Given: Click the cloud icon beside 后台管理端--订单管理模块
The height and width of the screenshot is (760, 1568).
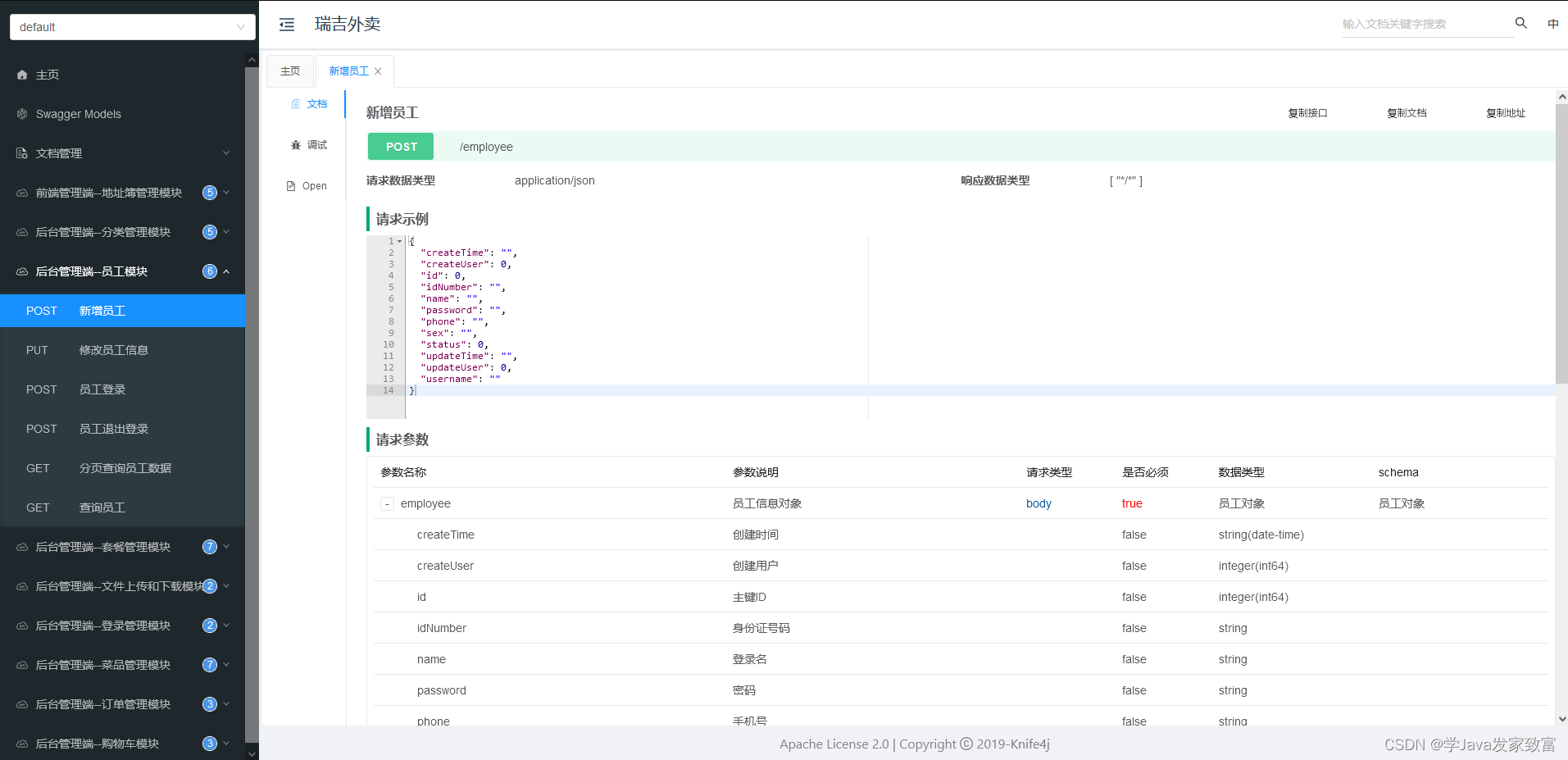Looking at the screenshot, I should [x=22, y=704].
